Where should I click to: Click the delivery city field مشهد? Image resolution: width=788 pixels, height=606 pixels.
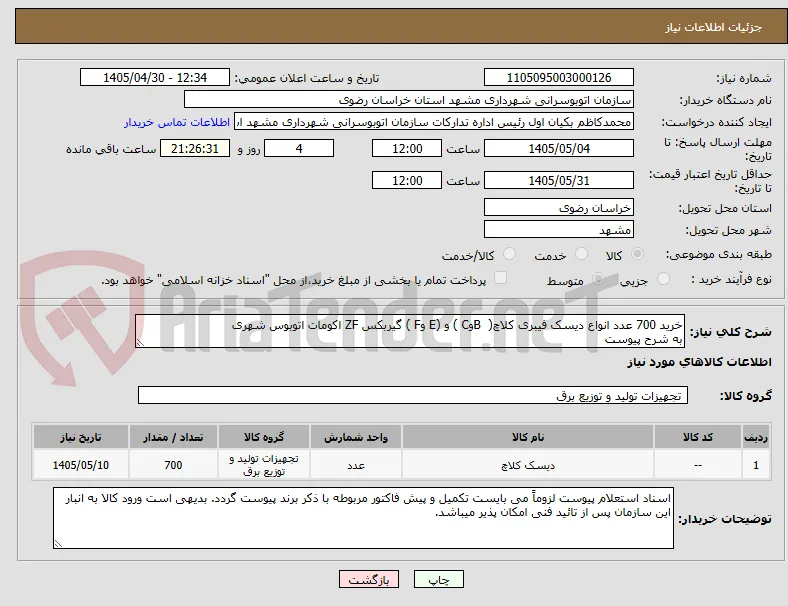point(559,230)
